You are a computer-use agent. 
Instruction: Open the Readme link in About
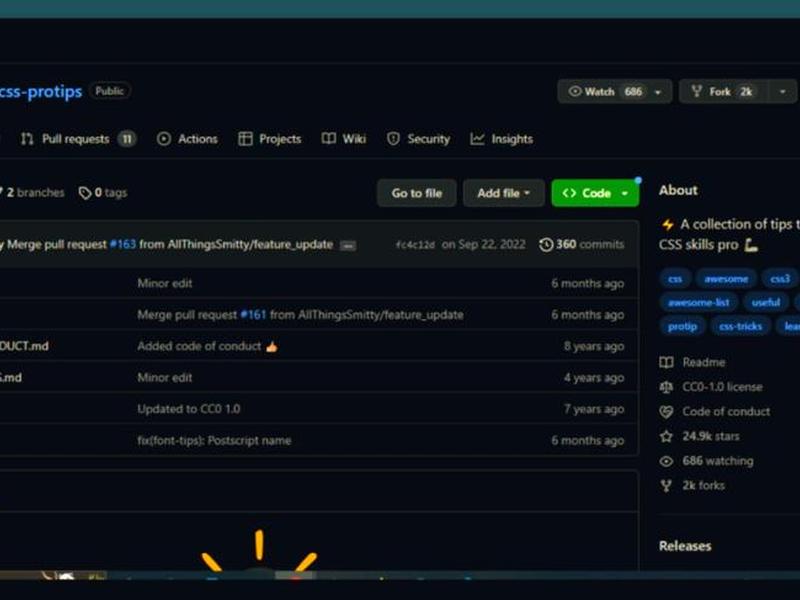pos(704,363)
